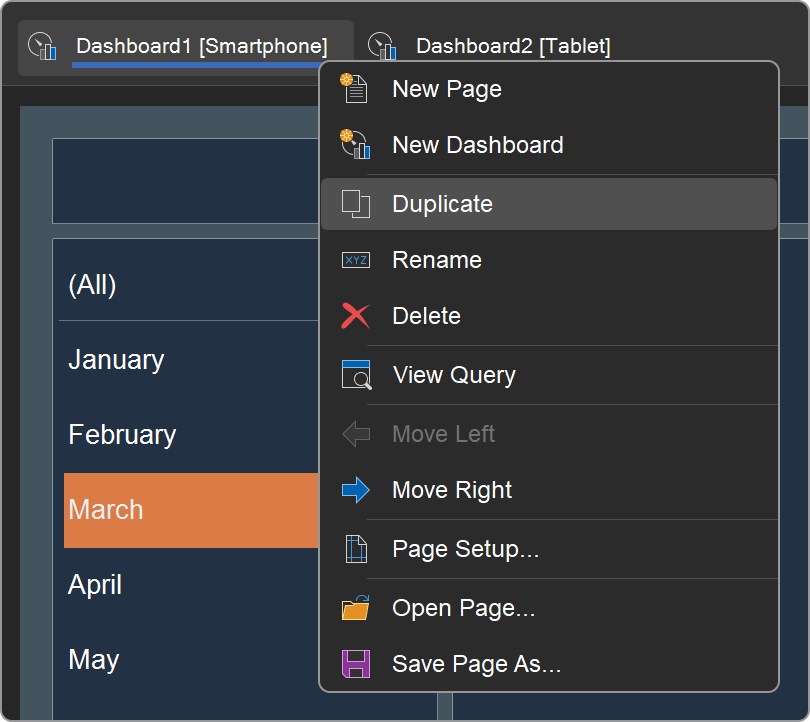Click the red Delete X icon
Image resolution: width=810 pixels, height=722 pixels.
[x=355, y=316]
